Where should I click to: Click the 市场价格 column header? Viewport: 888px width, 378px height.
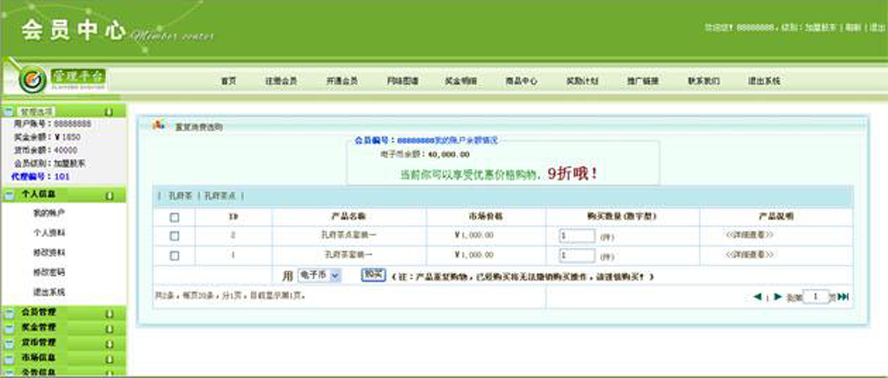click(486, 216)
